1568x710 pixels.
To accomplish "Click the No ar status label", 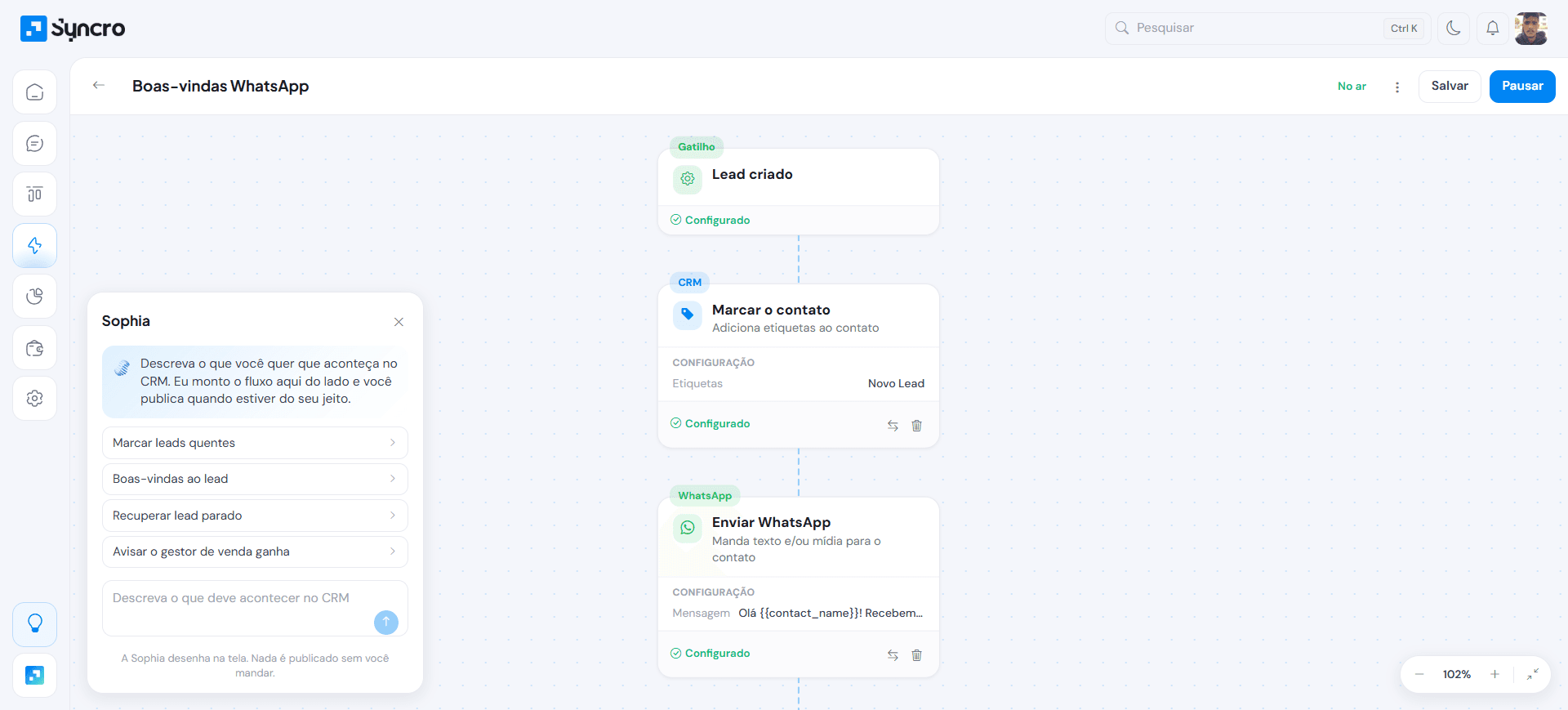I will pos(1352,87).
